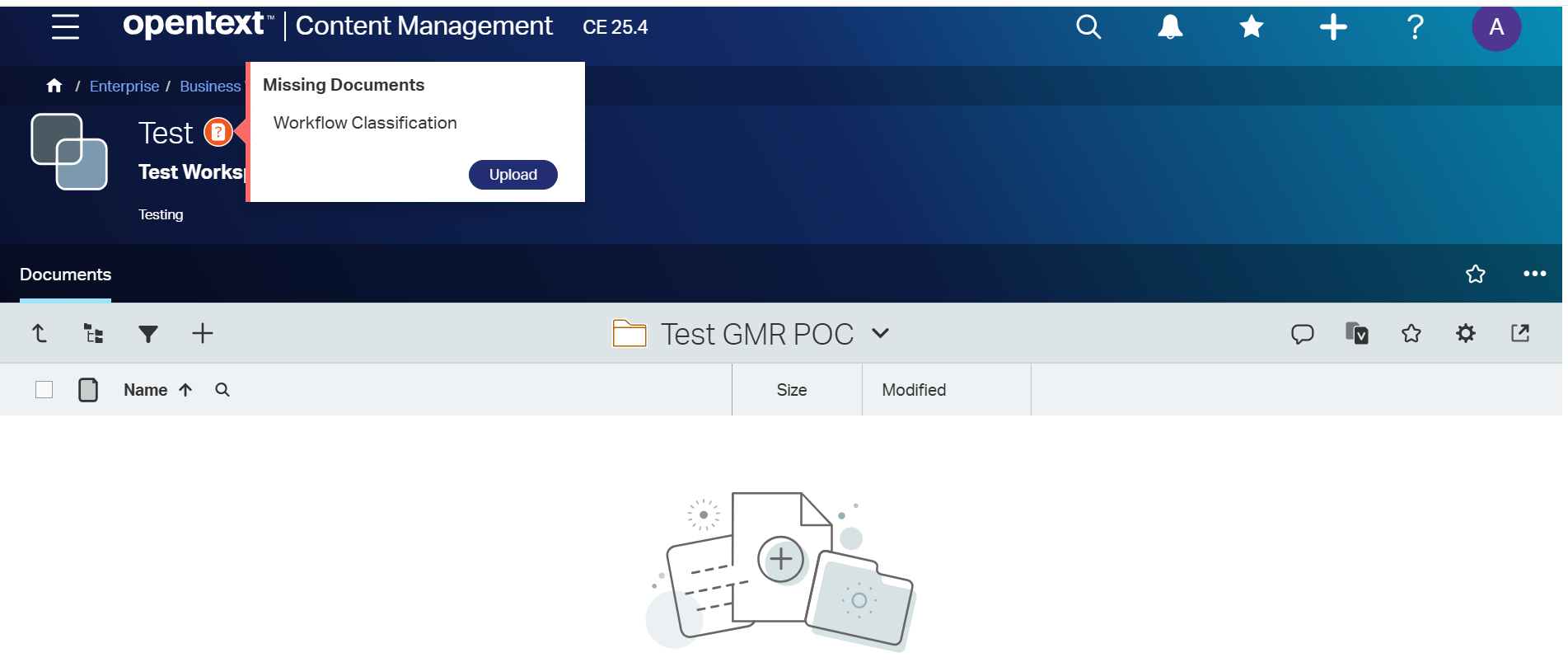Sort by Name column arrow
The height and width of the screenshot is (667, 1568).
(185, 390)
